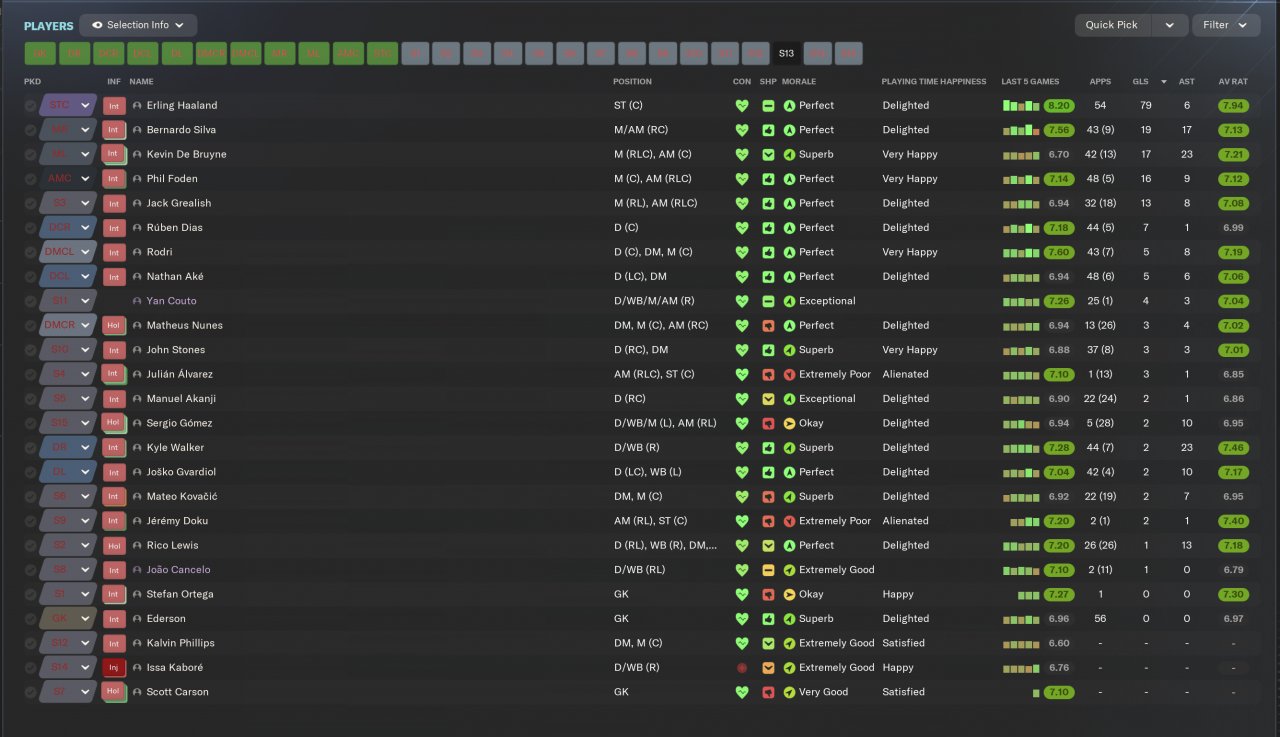This screenshot has height=737, width=1280.
Task: Open Kevin De Bruyne's player profile
Action: coord(187,154)
